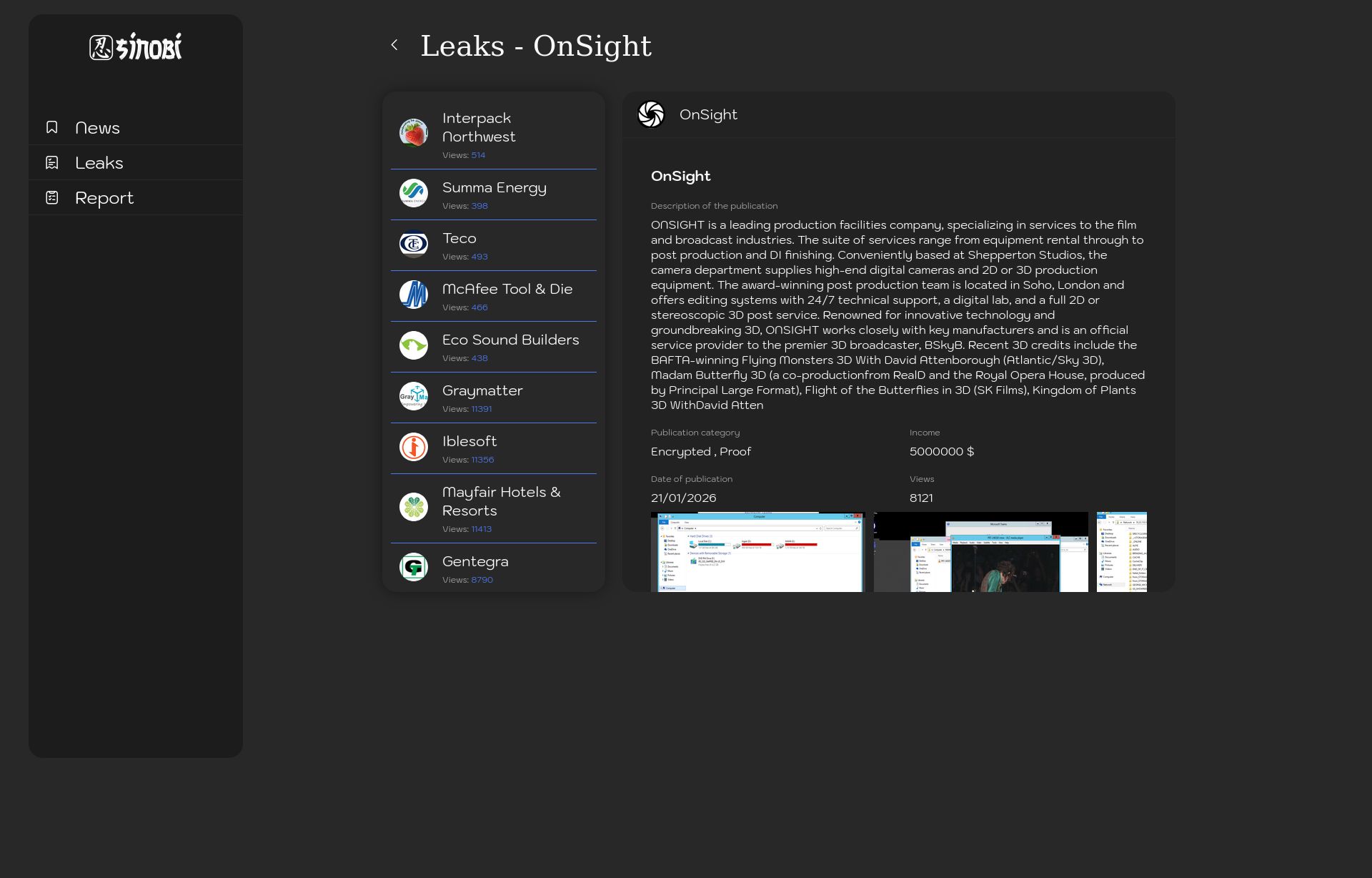Open the media player screenshot thumbnail
Image resolution: width=1372 pixels, height=878 pixels.
pos(980,551)
